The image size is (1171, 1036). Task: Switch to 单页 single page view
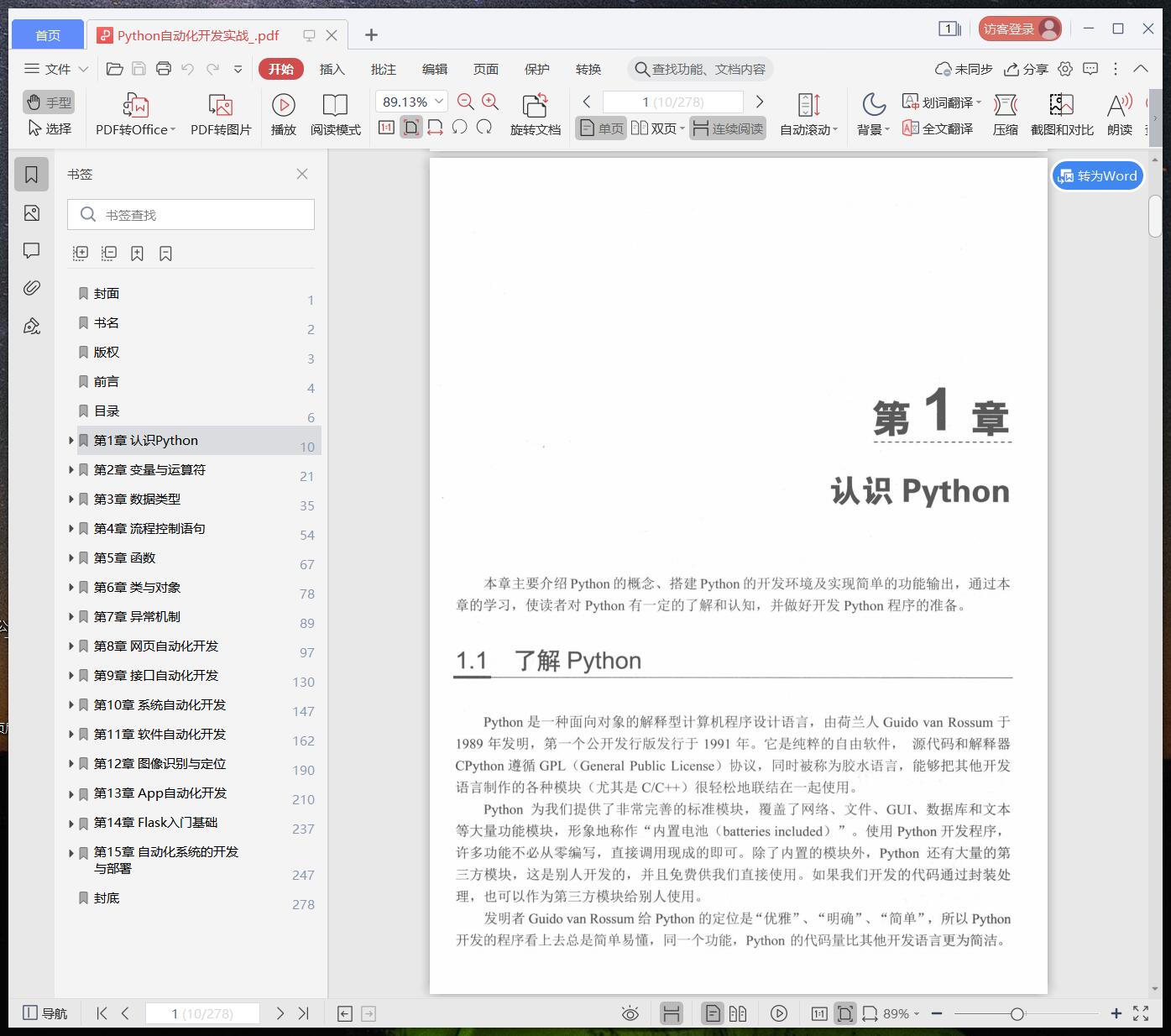click(601, 128)
